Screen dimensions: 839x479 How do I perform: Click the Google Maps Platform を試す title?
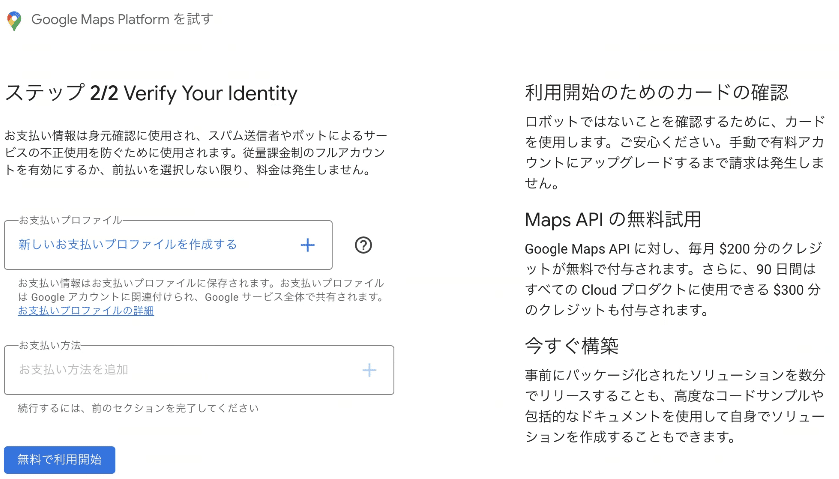(x=122, y=20)
